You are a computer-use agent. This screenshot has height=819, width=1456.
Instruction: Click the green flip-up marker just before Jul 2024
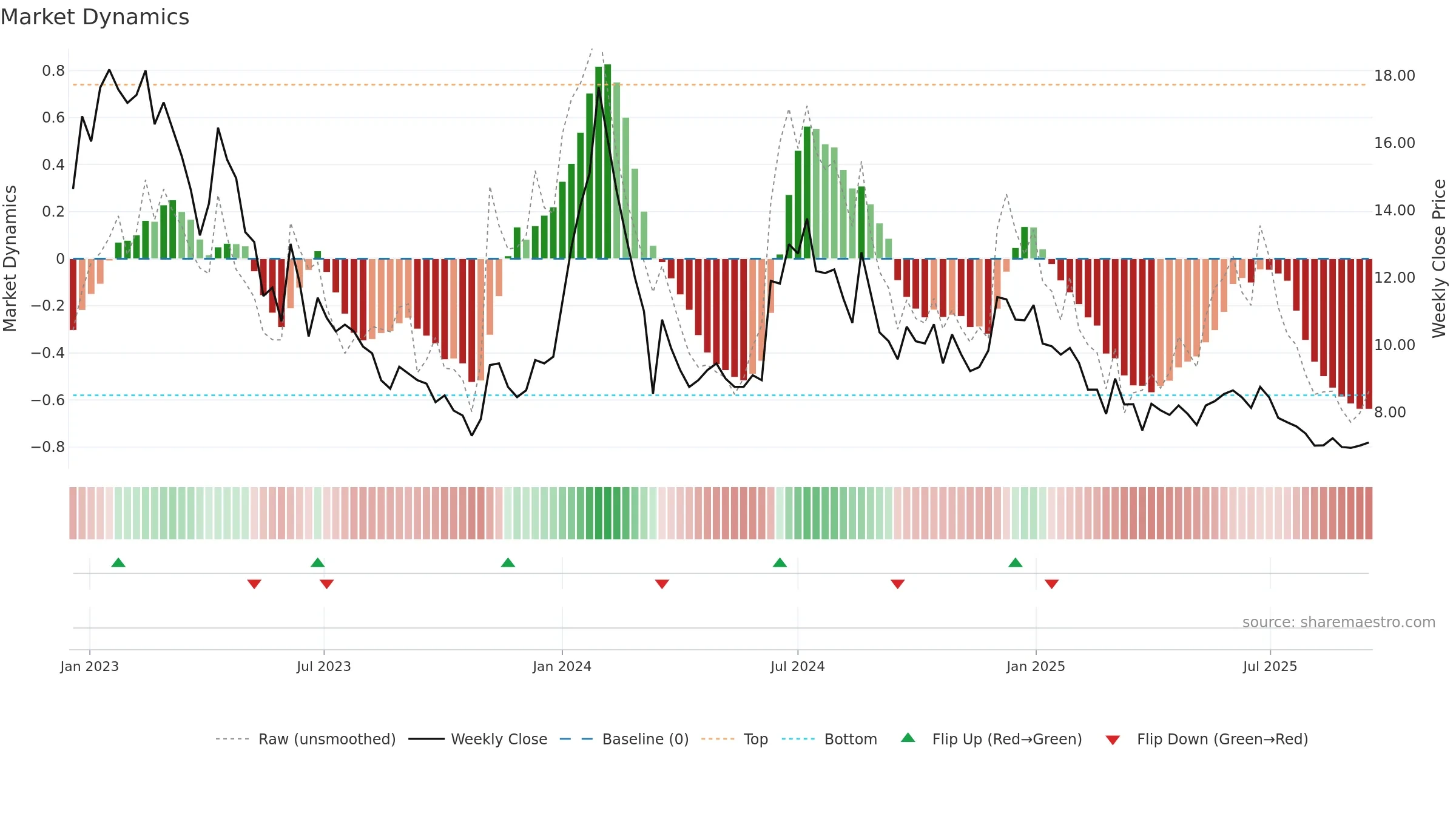point(780,562)
